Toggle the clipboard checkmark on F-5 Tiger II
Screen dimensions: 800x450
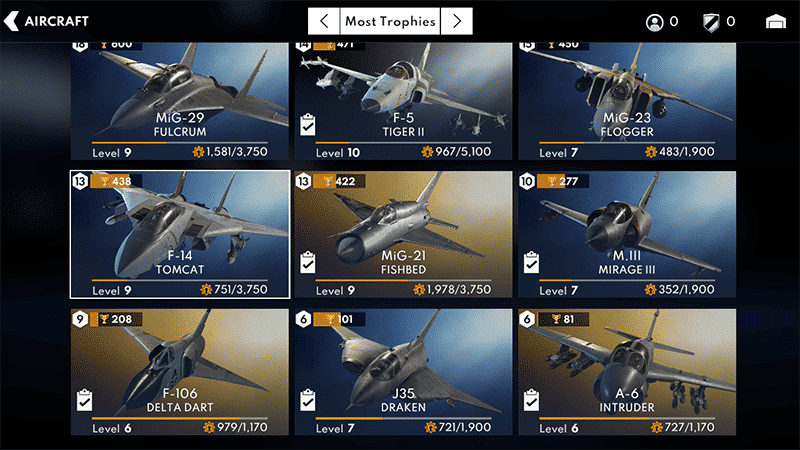click(x=308, y=124)
